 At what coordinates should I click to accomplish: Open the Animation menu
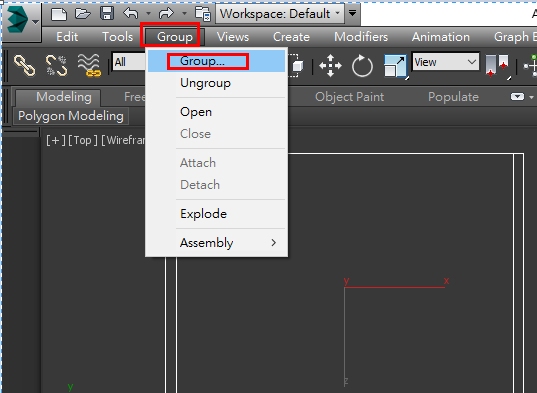pos(441,37)
